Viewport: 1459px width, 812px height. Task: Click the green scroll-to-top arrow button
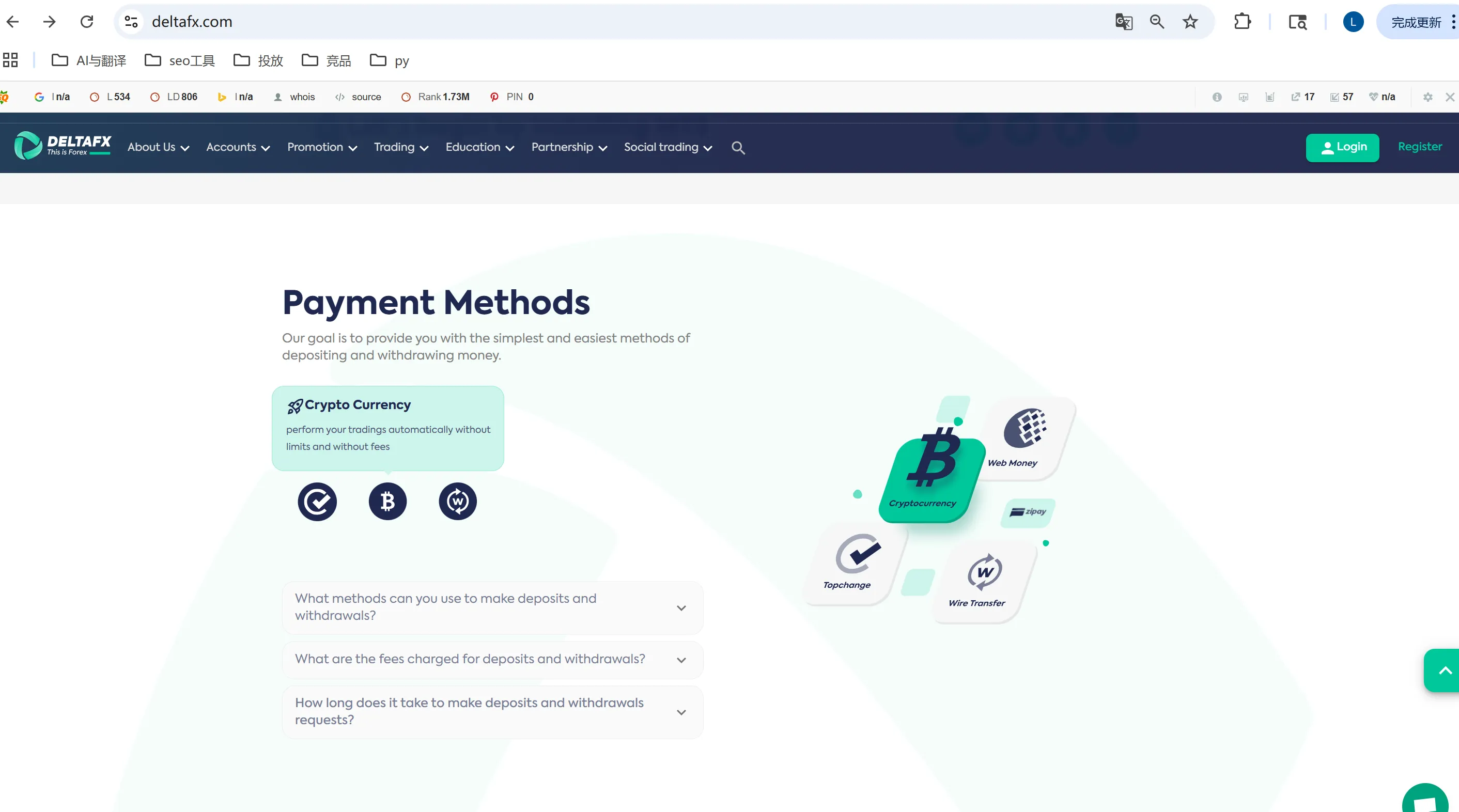pos(1442,670)
